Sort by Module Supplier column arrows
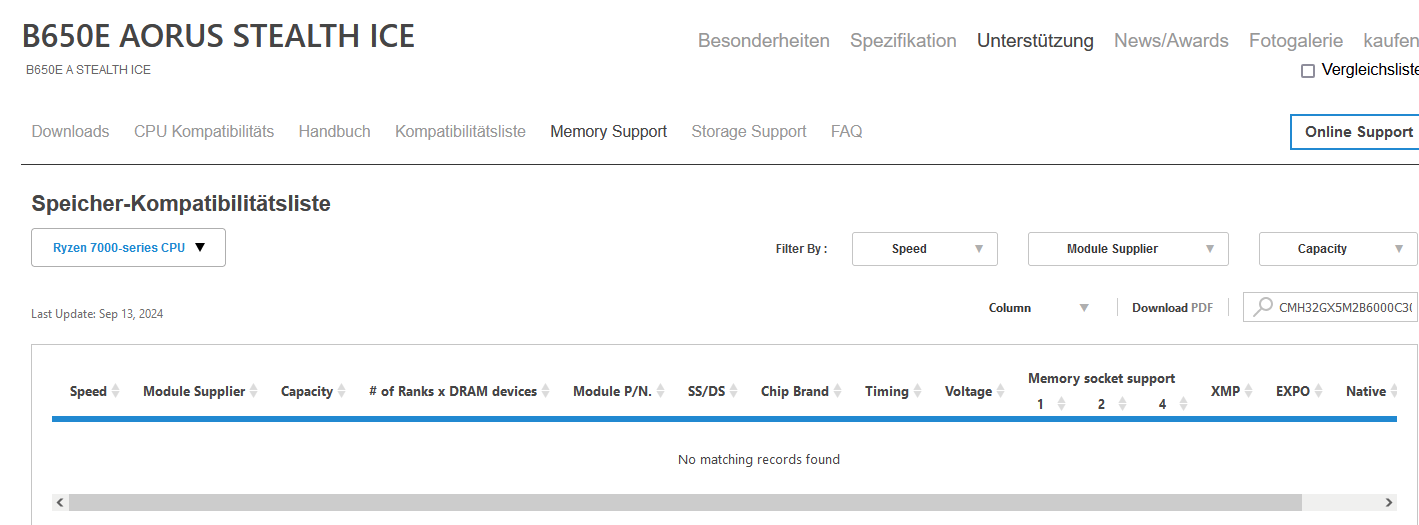This screenshot has height=525, width=1419. point(254,391)
